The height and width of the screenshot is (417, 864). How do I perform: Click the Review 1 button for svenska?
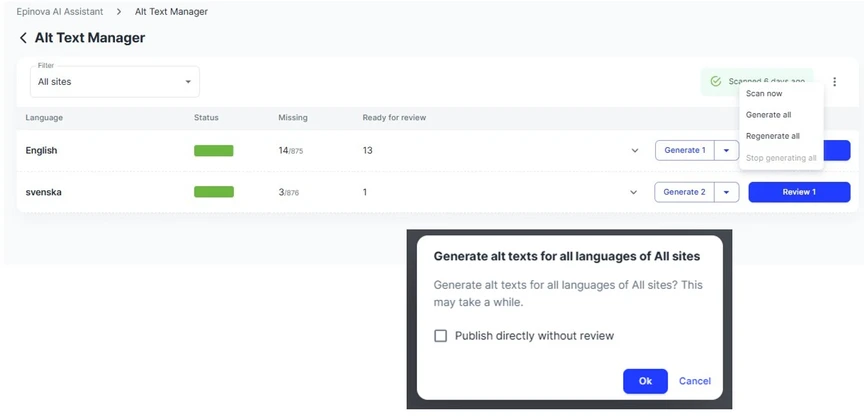pos(799,192)
